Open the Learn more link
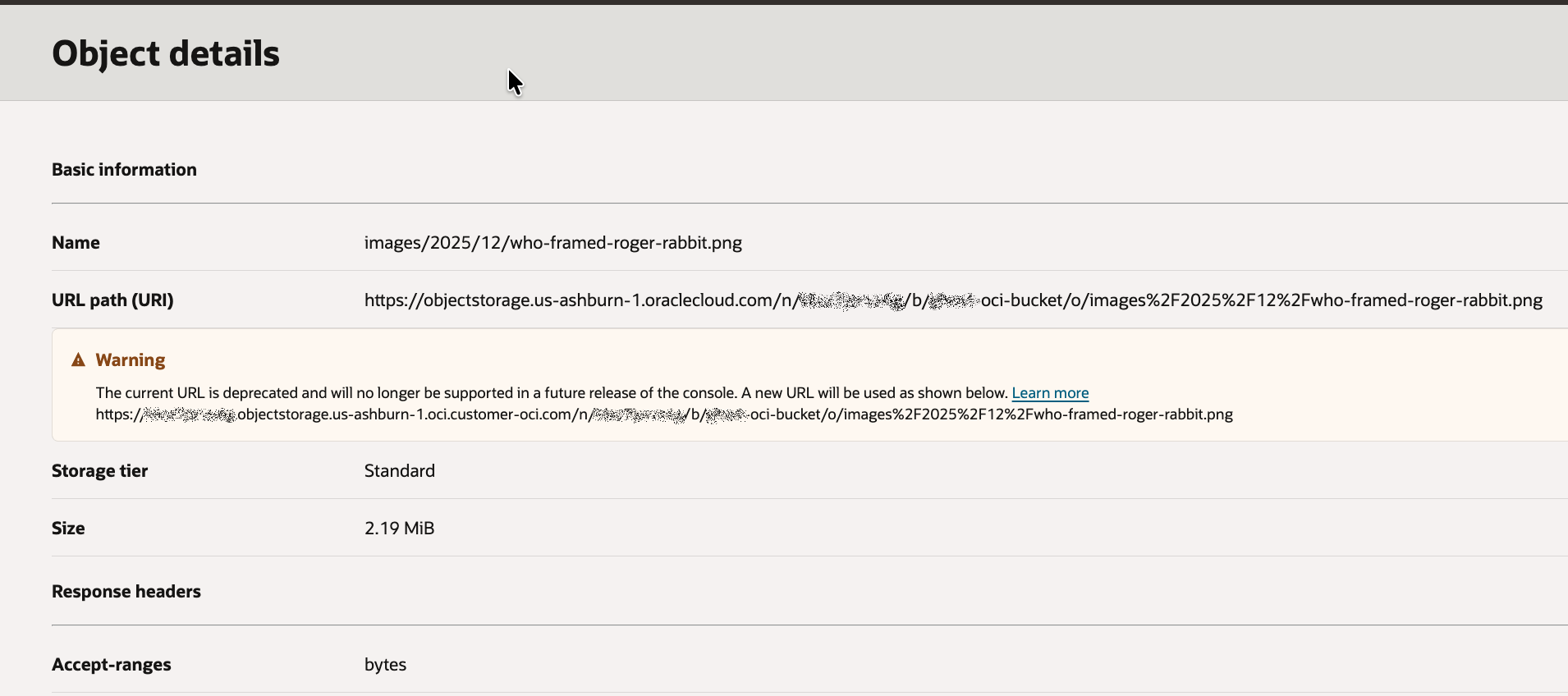Screen dimensions: 1568x696 tap(1050, 393)
